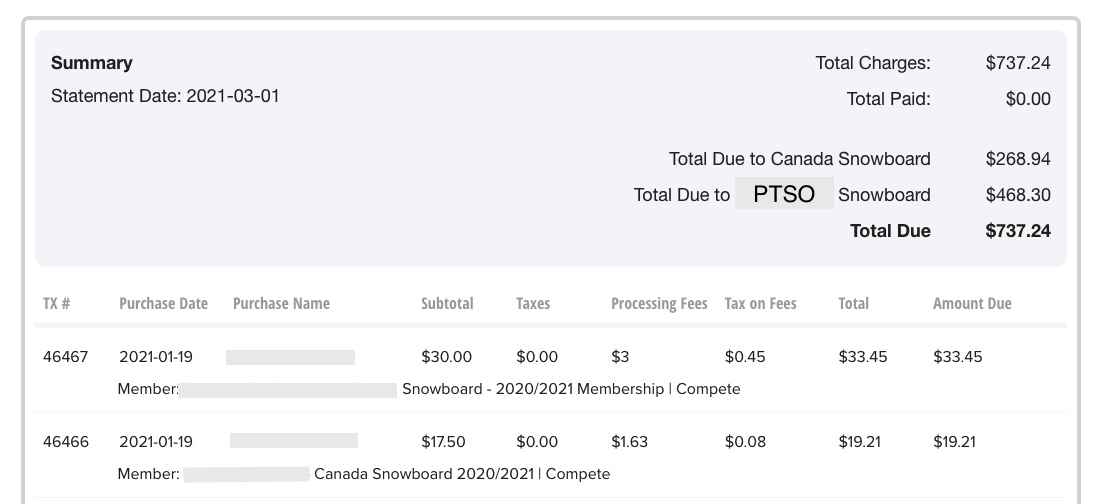This screenshot has height=504, width=1096.
Task: Click the Purchase Name column header
Action: [281, 303]
